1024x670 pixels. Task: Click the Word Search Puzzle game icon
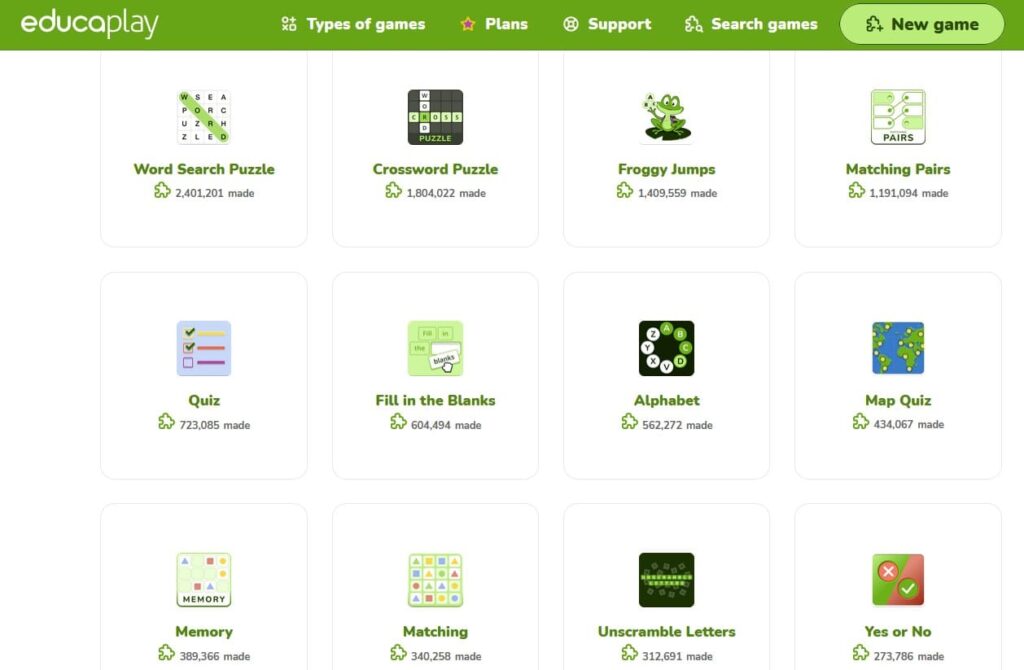[x=203, y=117]
